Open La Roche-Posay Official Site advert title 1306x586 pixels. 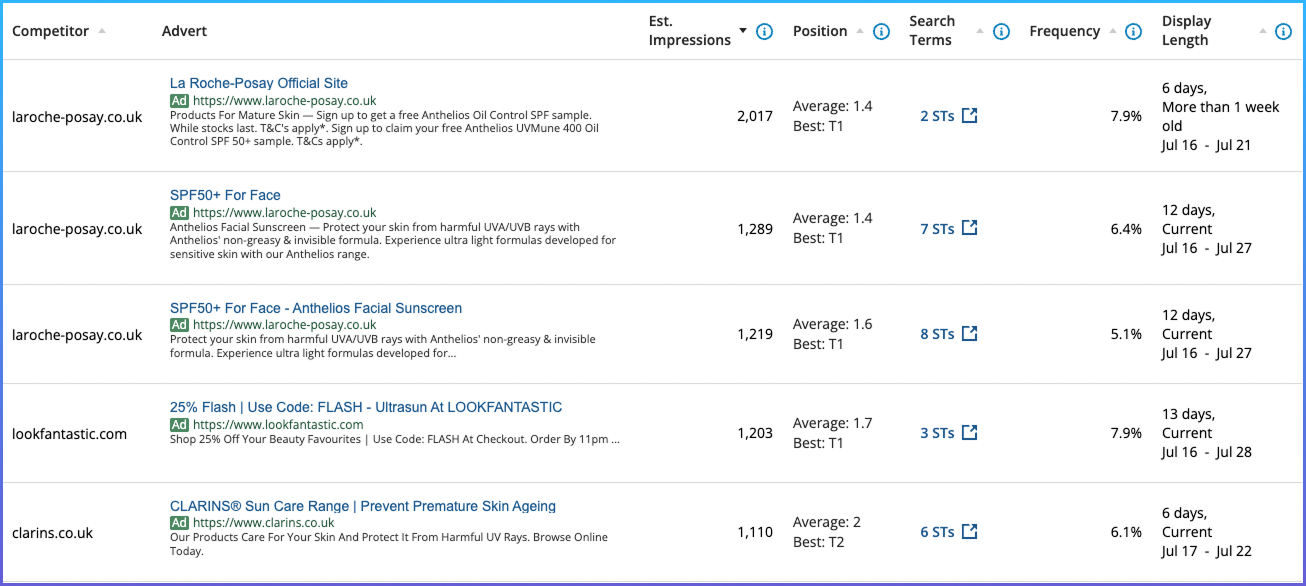point(259,83)
